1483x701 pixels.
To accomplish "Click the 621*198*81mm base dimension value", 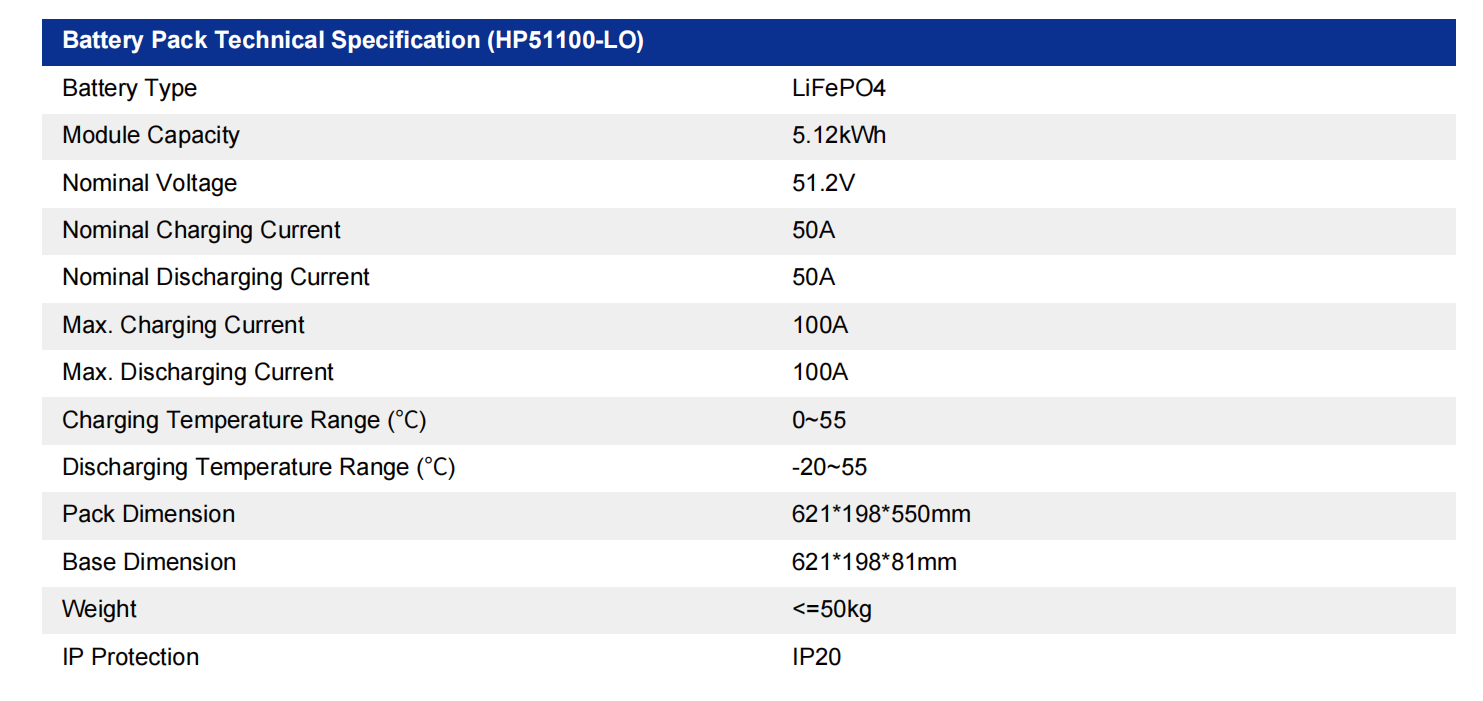I will click(873, 562).
